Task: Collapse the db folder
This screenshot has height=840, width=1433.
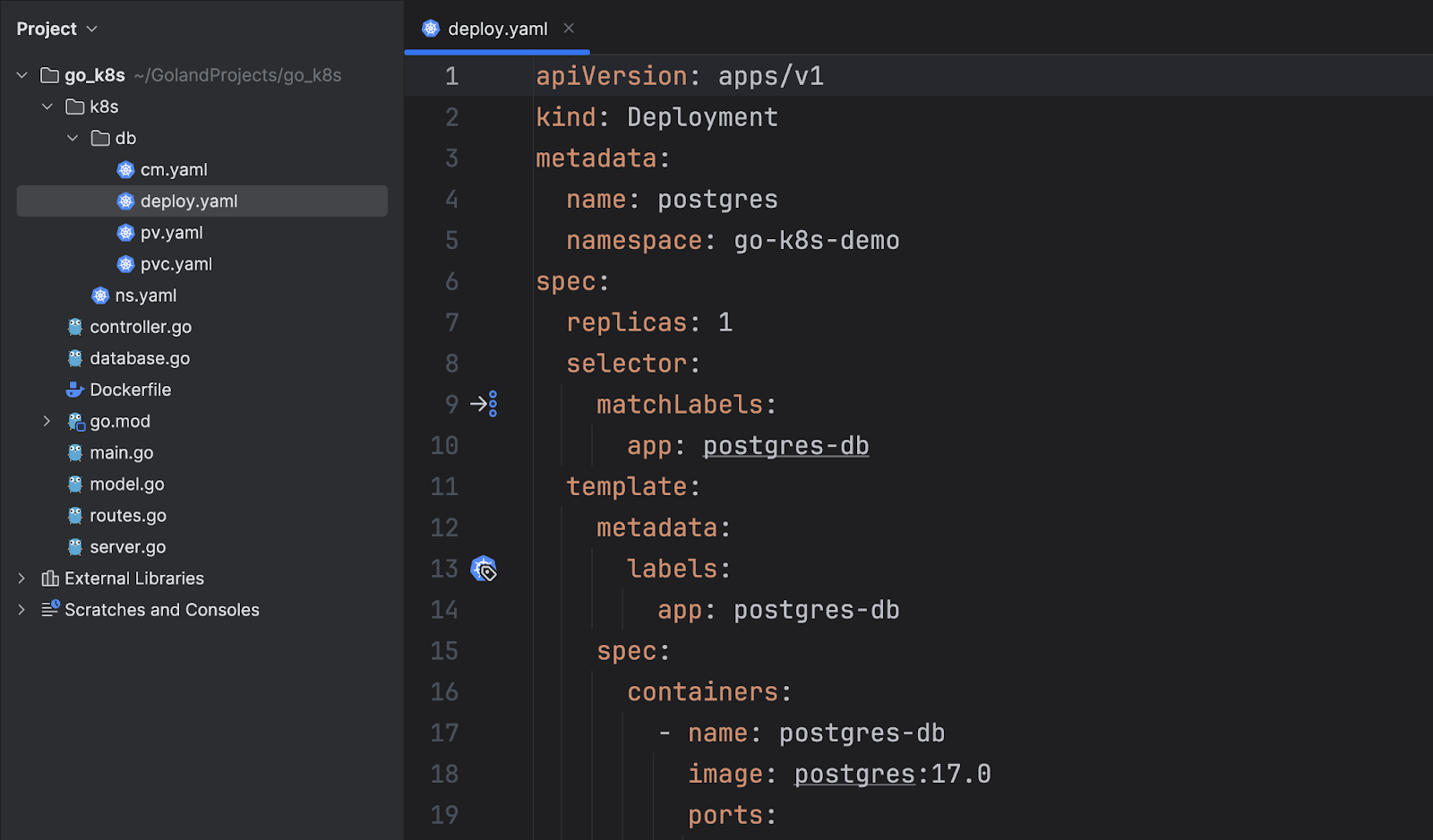Action: (x=73, y=138)
